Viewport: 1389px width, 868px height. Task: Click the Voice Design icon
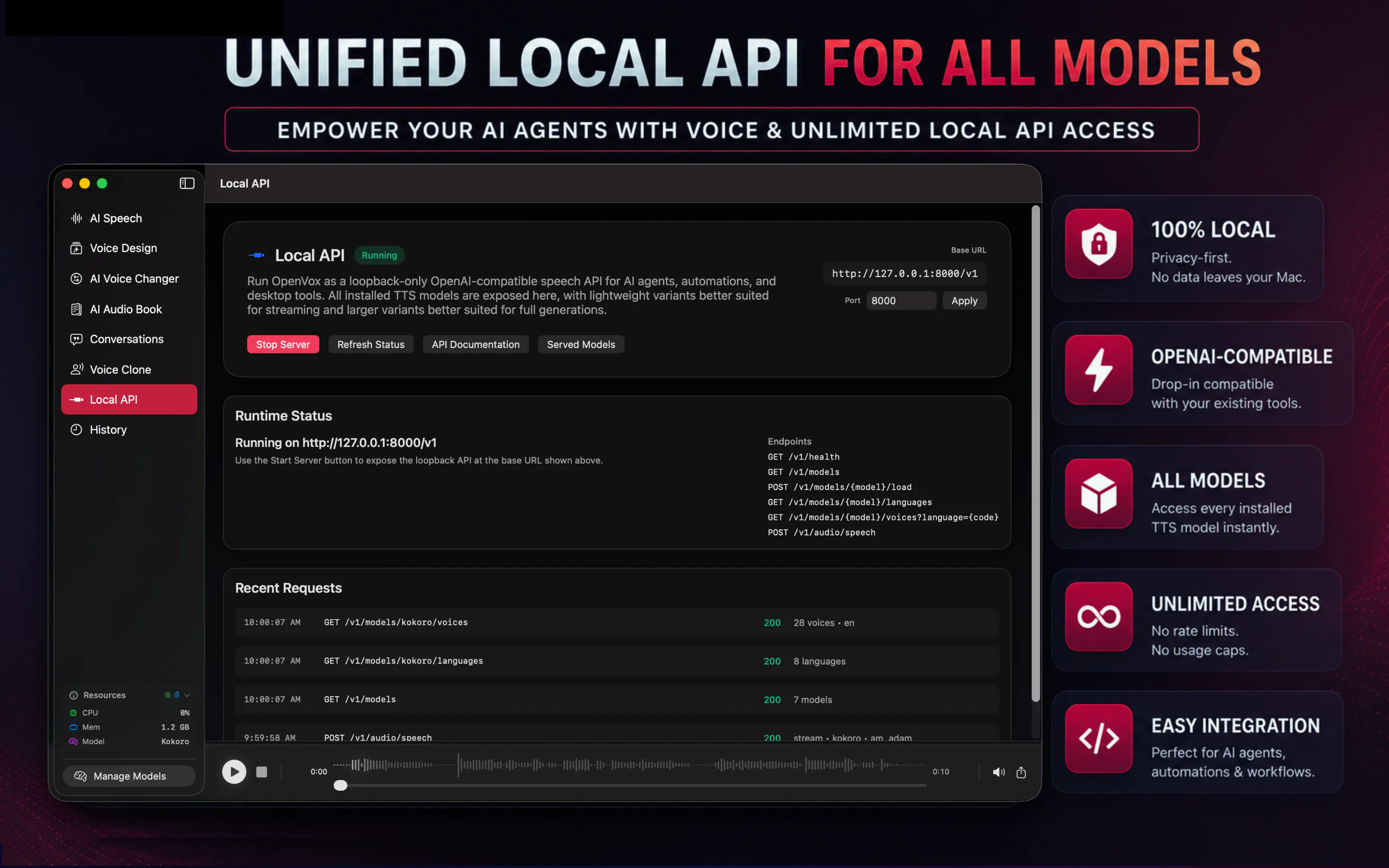76,248
